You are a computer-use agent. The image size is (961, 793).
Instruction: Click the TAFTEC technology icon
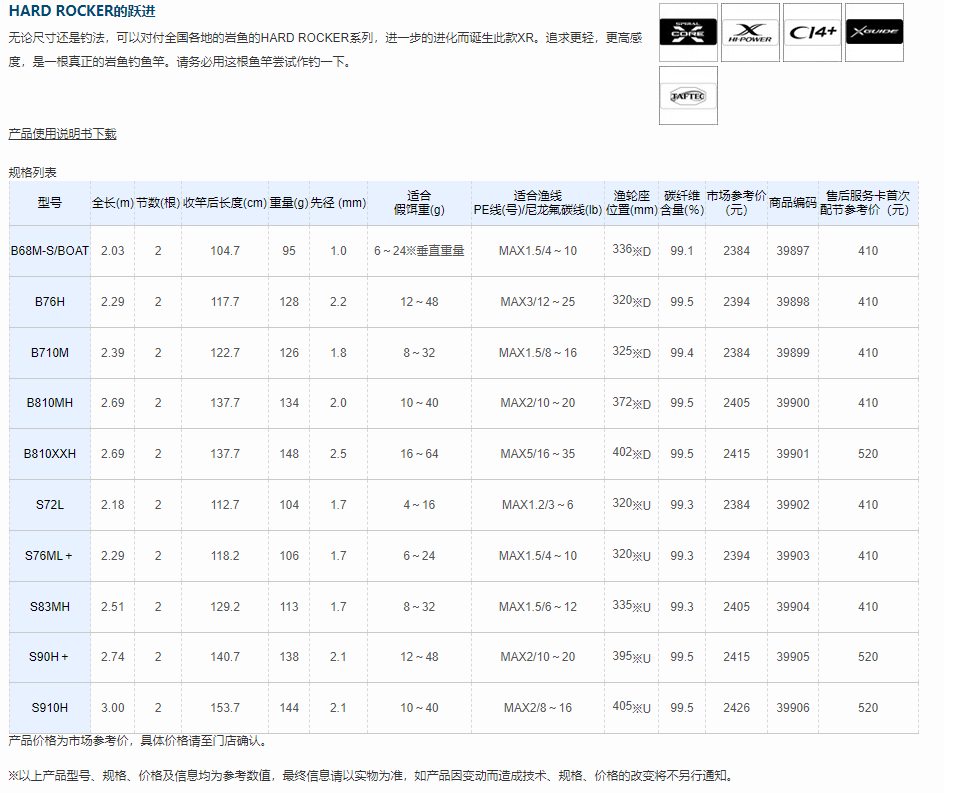tap(688, 96)
